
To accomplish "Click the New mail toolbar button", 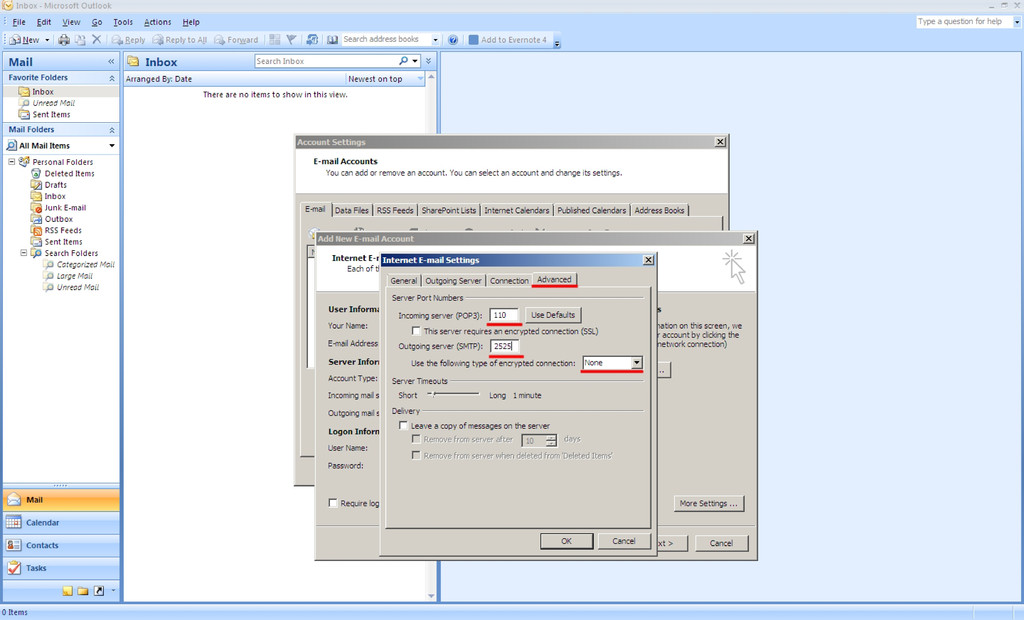I will (x=25, y=40).
